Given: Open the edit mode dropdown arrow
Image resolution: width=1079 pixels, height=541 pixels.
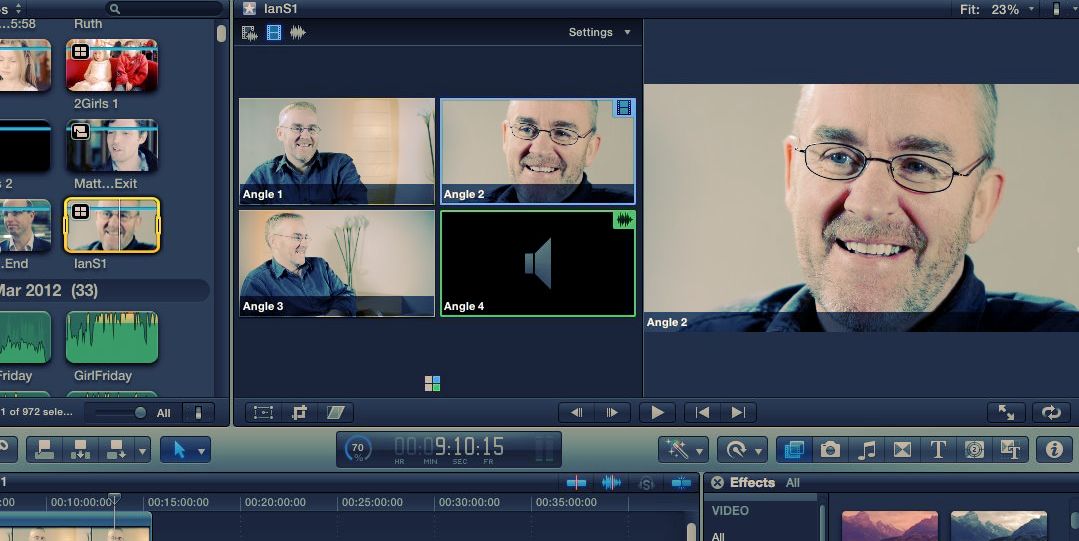Looking at the screenshot, I should tap(142, 451).
